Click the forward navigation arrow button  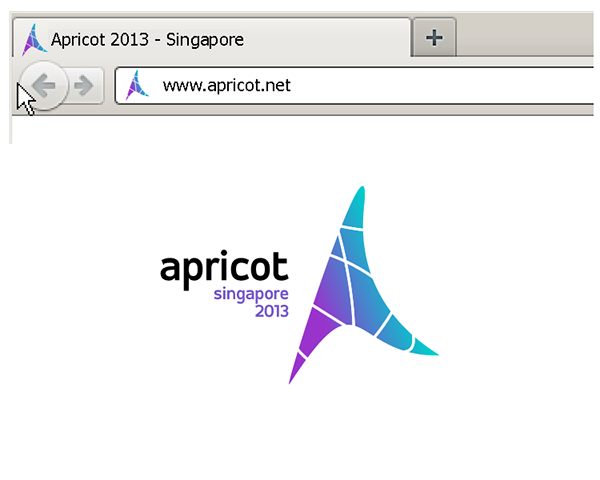[x=85, y=85]
